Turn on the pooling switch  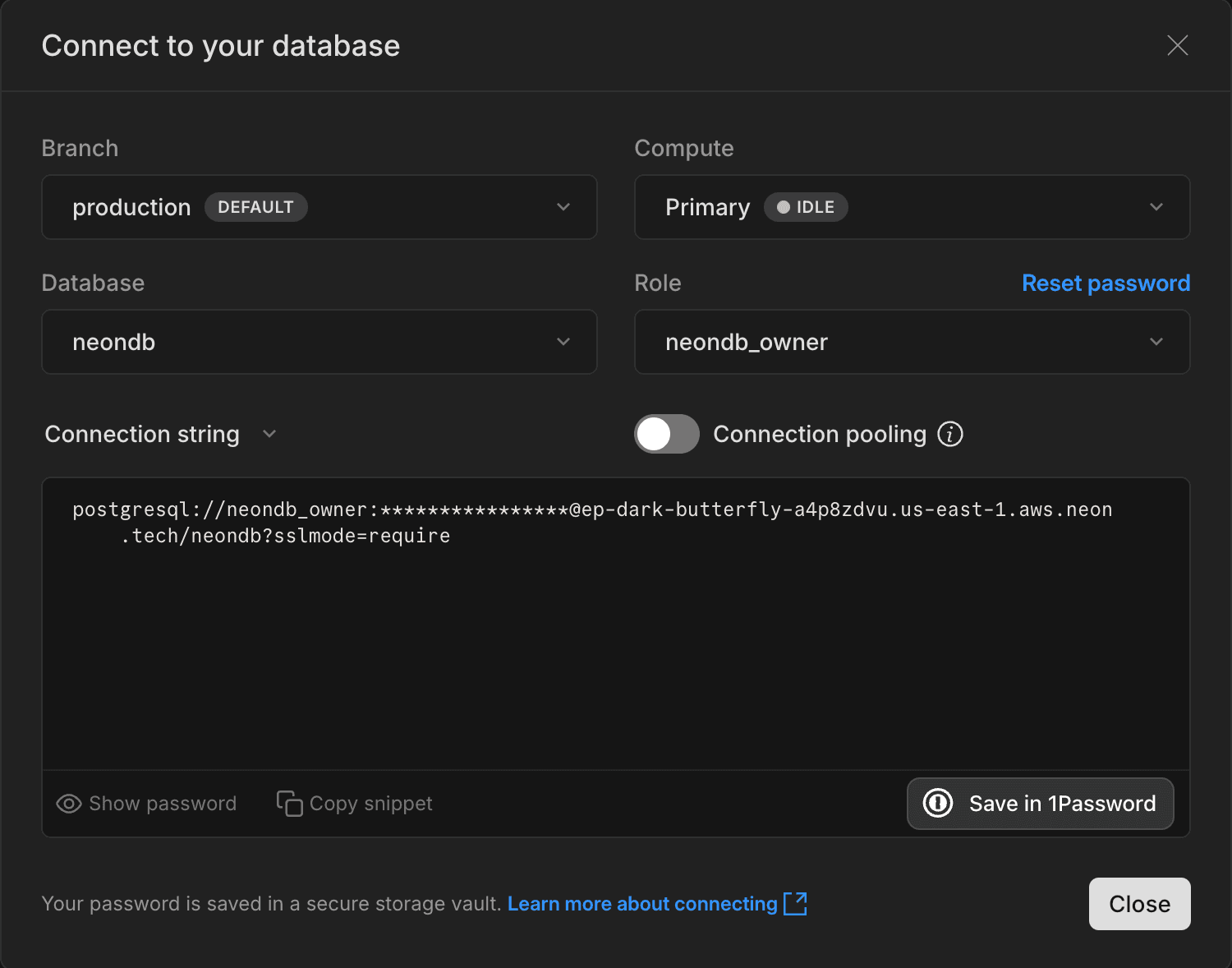(x=666, y=434)
